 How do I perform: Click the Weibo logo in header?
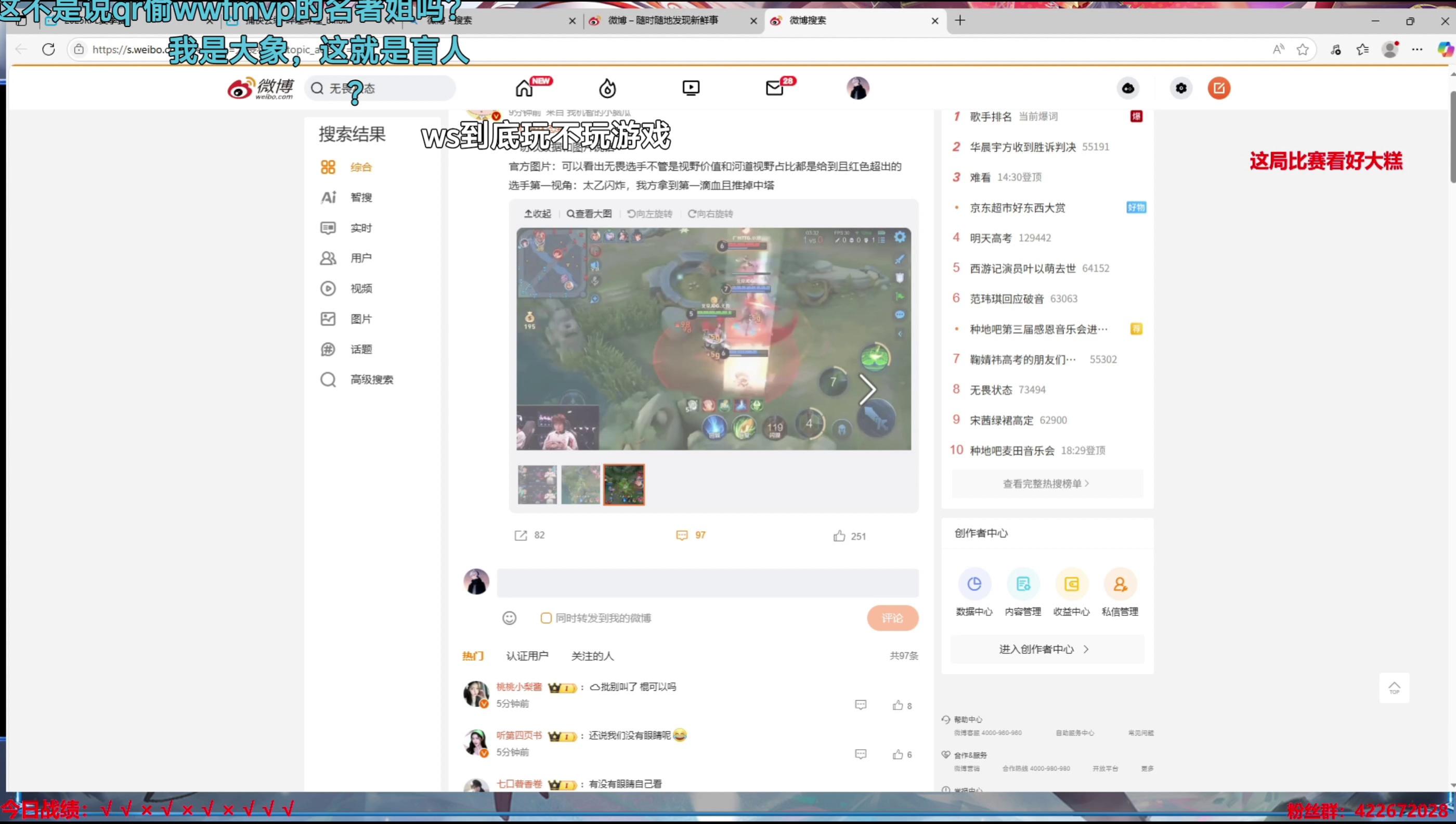pyautogui.click(x=261, y=88)
